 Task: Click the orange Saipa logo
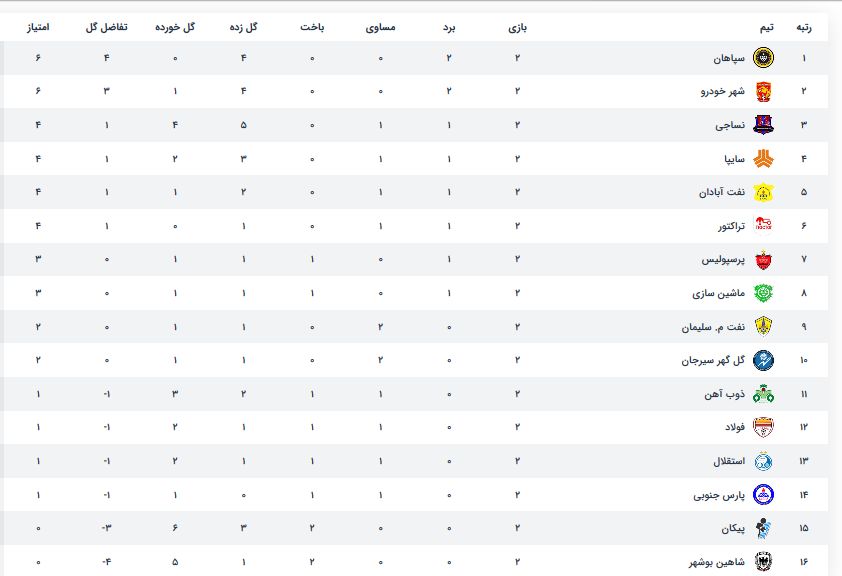click(x=763, y=159)
